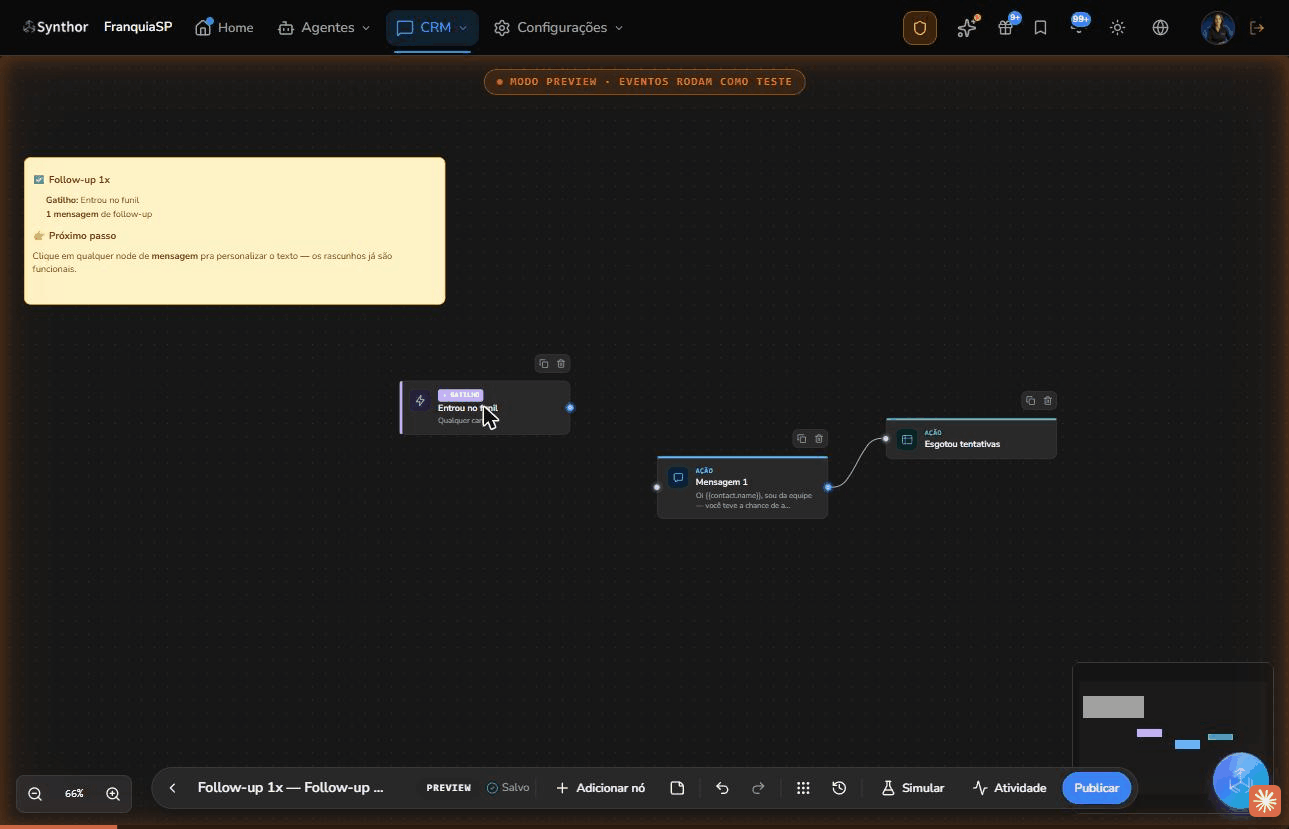The height and width of the screenshot is (829, 1289).
Task: Open the globe language selector
Action: tap(1161, 28)
